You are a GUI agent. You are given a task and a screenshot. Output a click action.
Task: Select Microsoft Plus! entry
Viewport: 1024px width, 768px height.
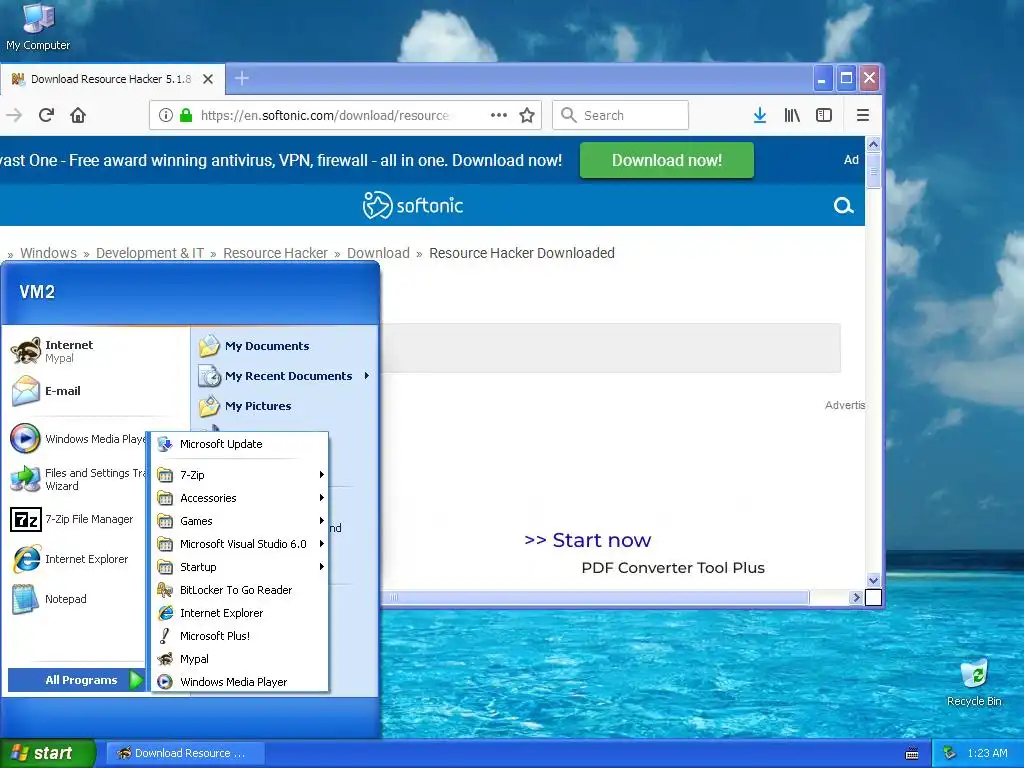pos(240,636)
